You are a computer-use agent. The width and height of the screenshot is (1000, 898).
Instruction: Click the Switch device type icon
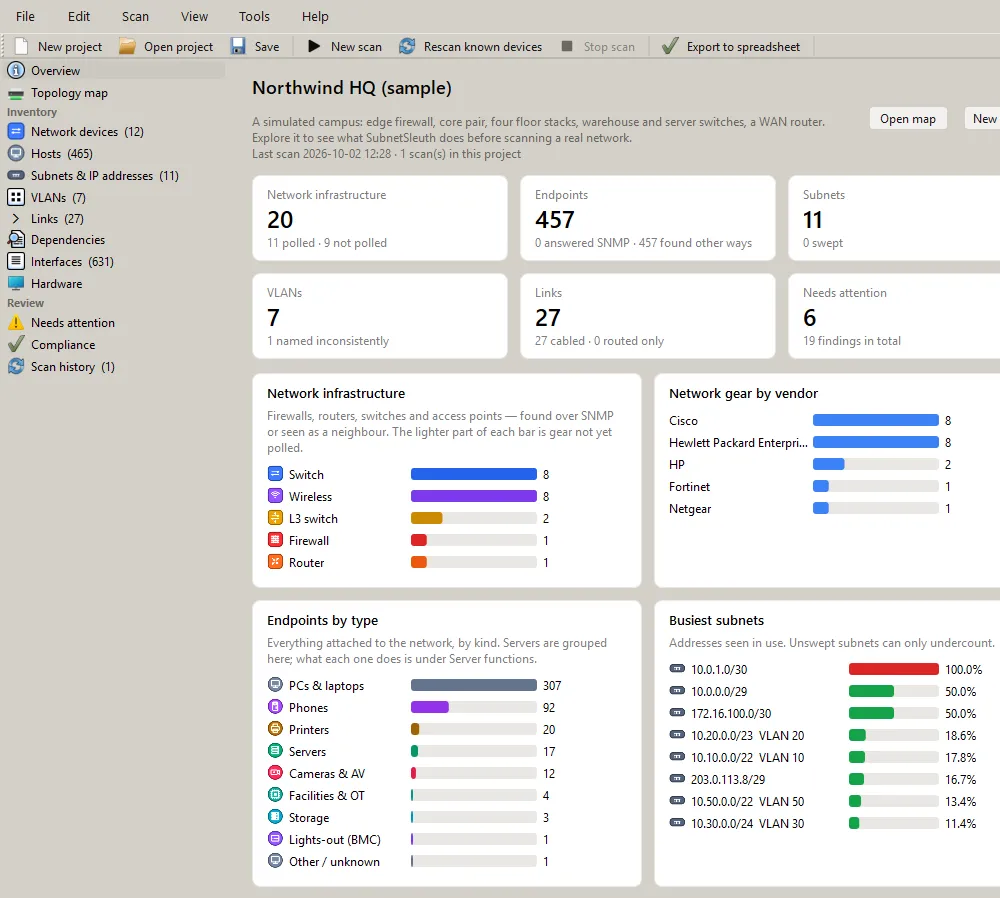pyautogui.click(x=275, y=474)
